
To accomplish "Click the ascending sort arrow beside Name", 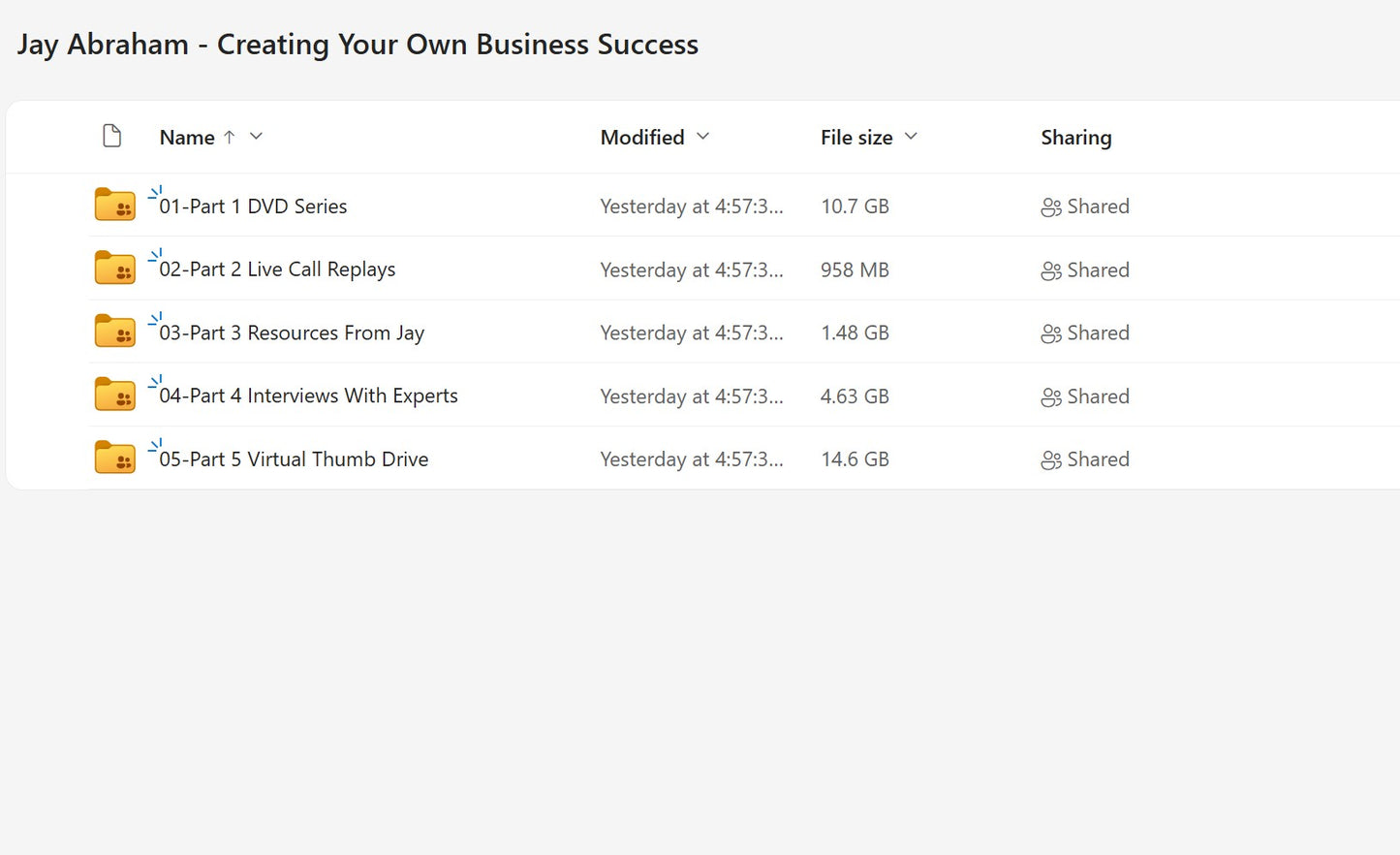I will 231,137.
